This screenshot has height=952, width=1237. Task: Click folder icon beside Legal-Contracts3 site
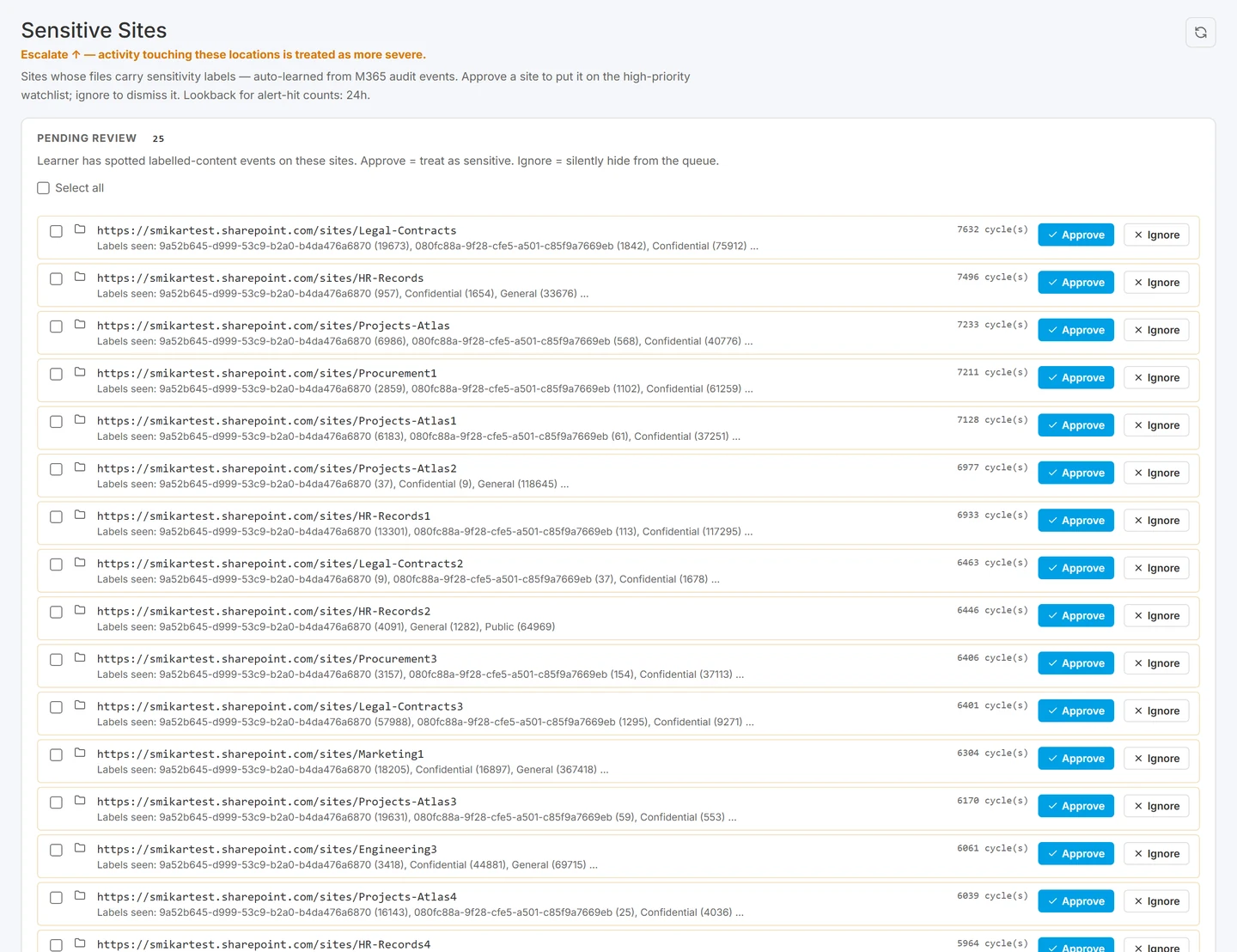(x=80, y=705)
